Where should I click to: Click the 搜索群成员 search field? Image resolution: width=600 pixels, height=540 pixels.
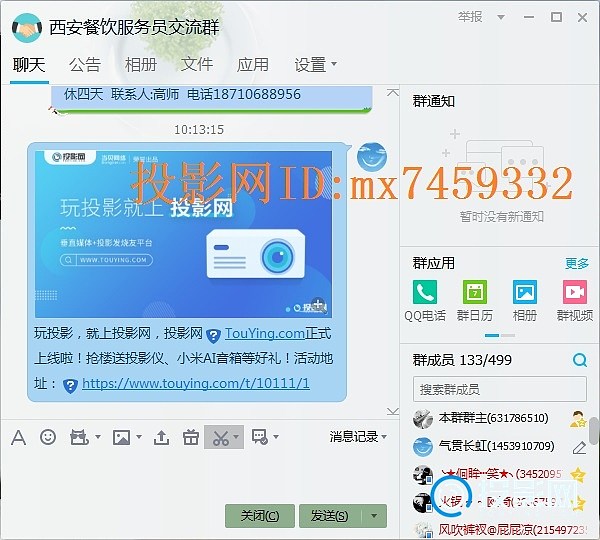click(x=500, y=389)
